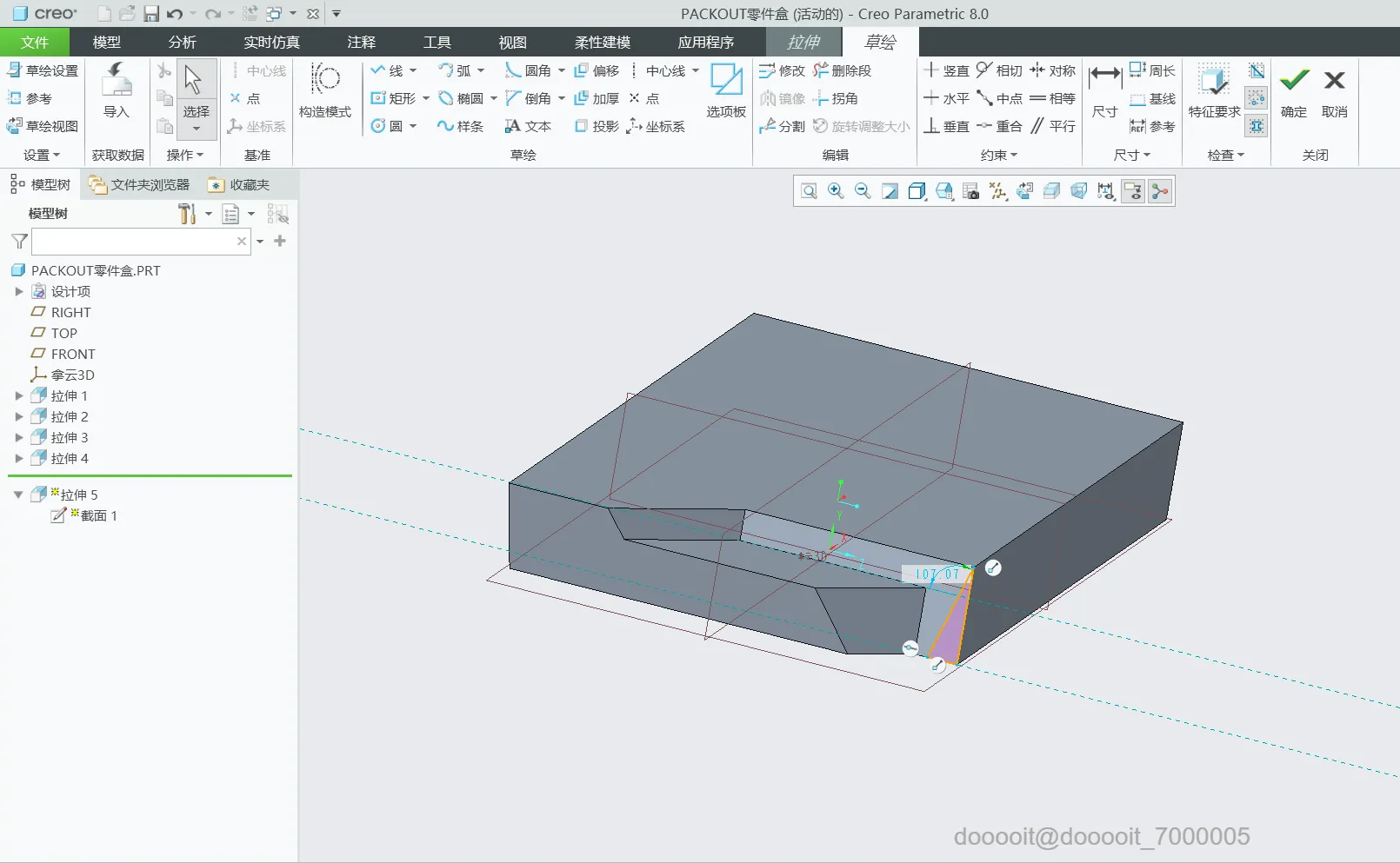Click the 对称 symmetric constraint button

click(1052, 71)
